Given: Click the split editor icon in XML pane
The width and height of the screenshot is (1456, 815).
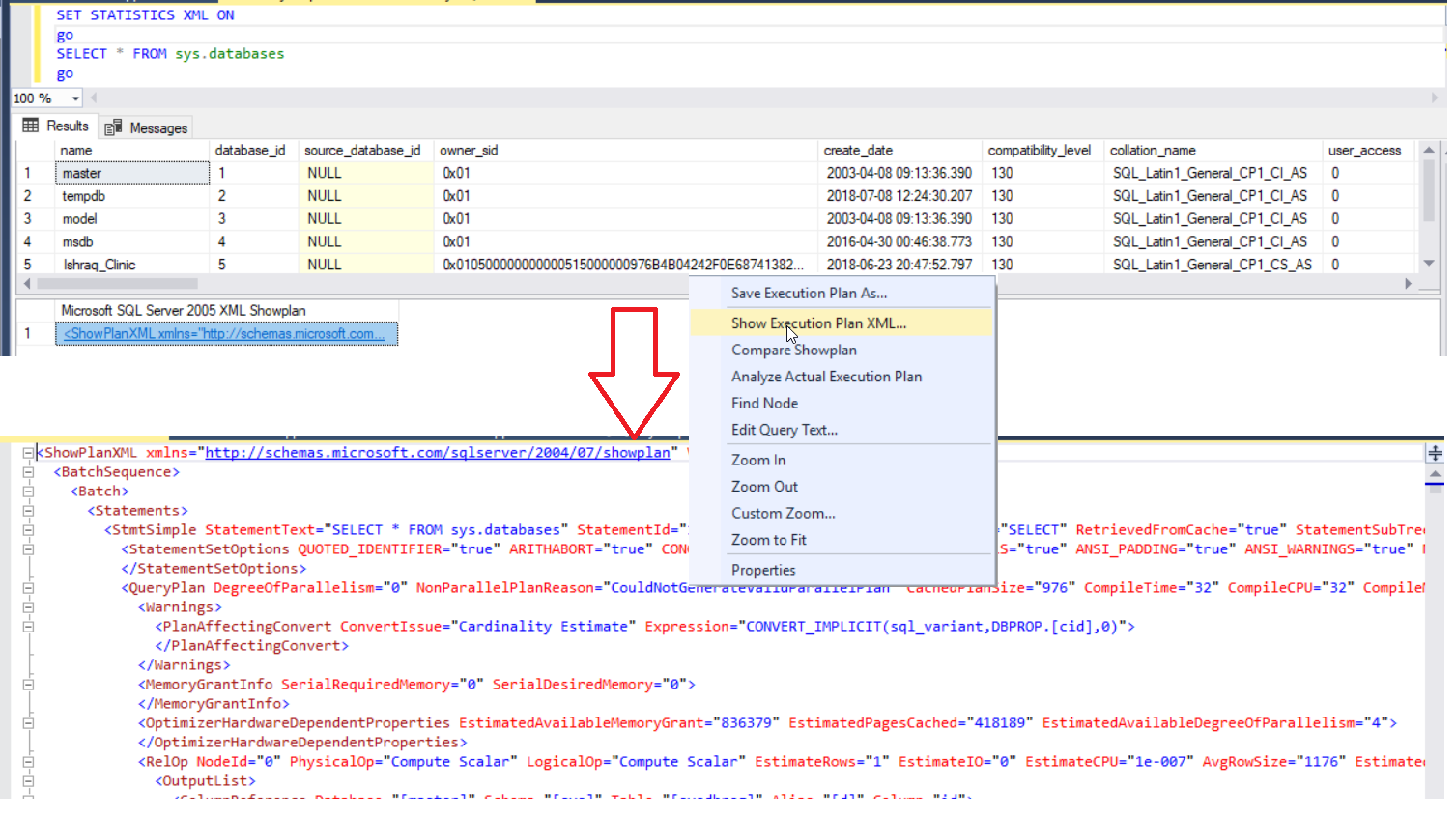Looking at the screenshot, I should 1435,453.
